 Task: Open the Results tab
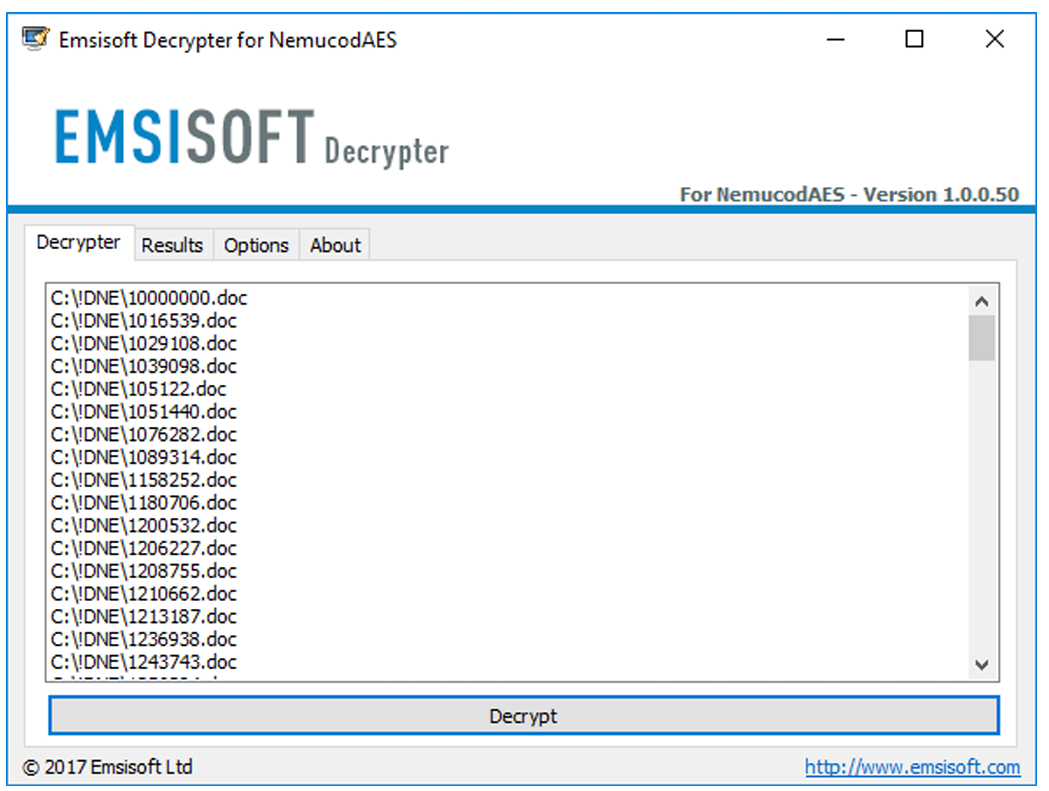pyautogui.click(x=173, y=246)
